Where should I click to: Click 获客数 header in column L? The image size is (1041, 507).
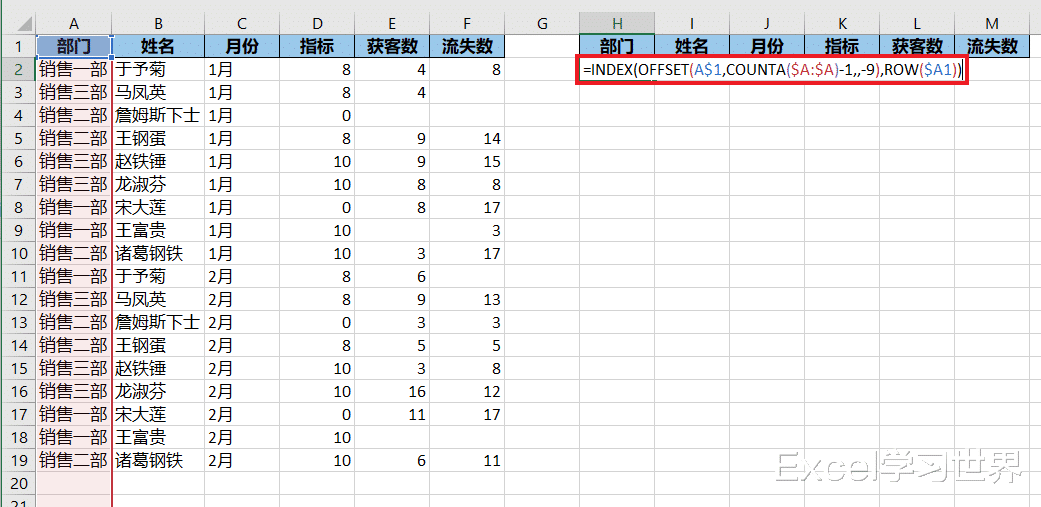coord(917,46)
